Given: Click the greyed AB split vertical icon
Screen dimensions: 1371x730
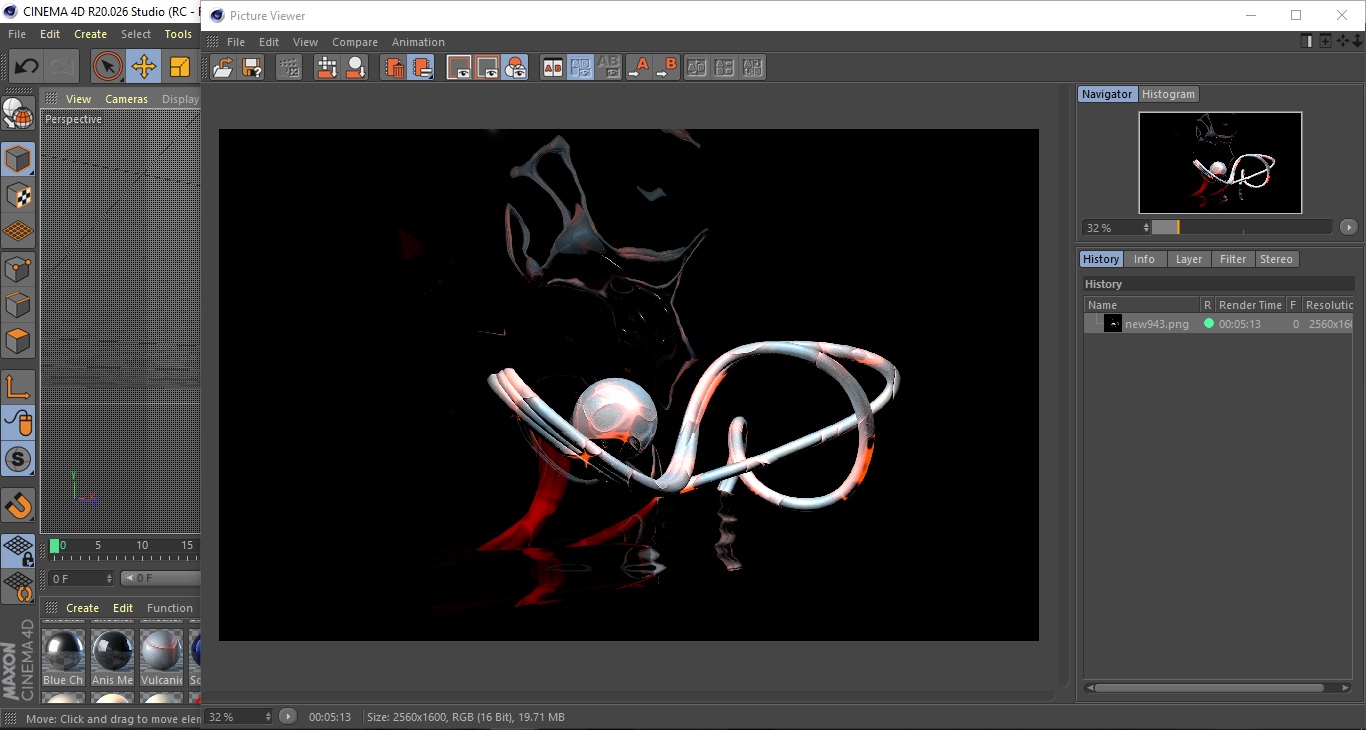Looking at the screenshot, I should pos(725,68).
